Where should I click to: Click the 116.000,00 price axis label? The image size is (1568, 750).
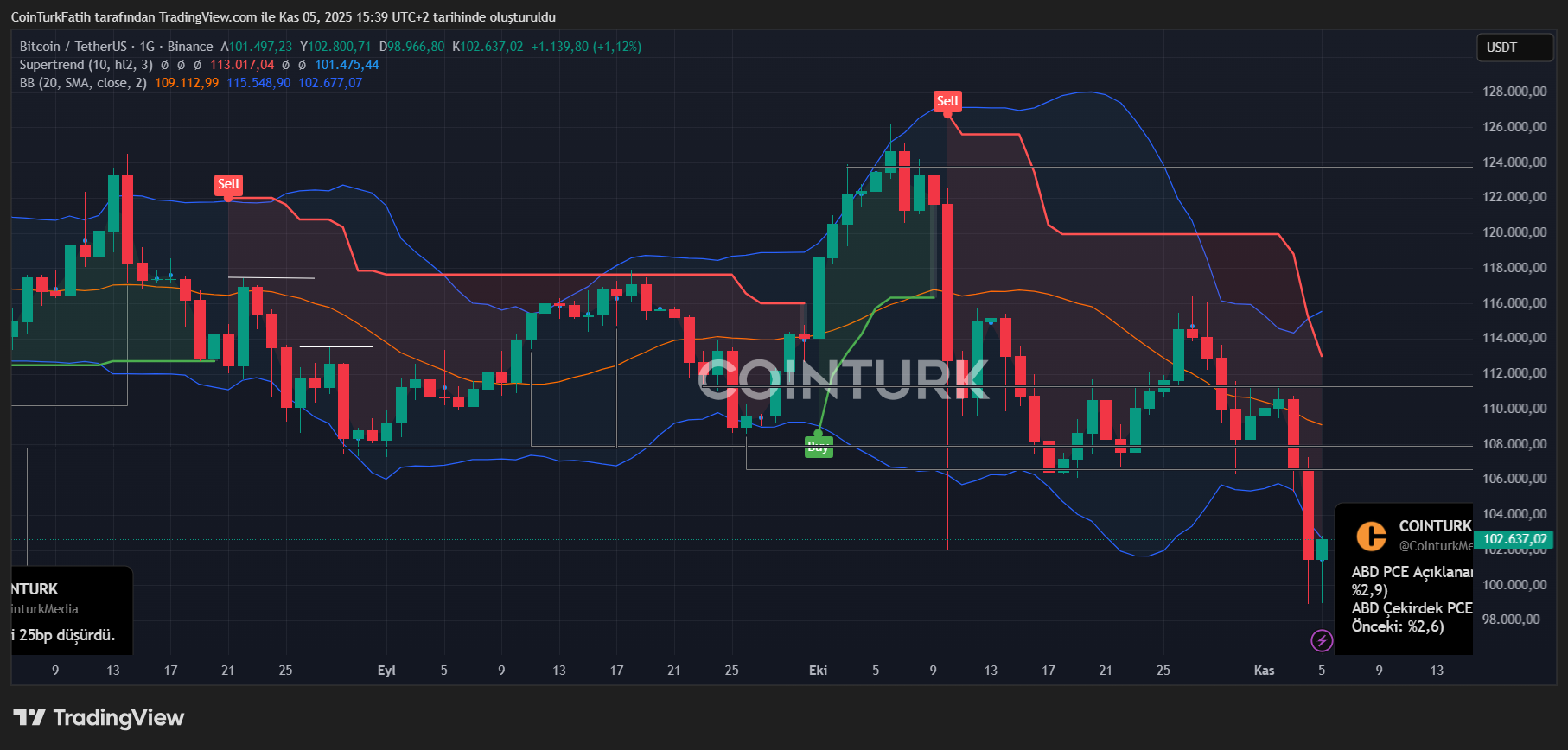pyautogui.click(x=1514, y=303)
